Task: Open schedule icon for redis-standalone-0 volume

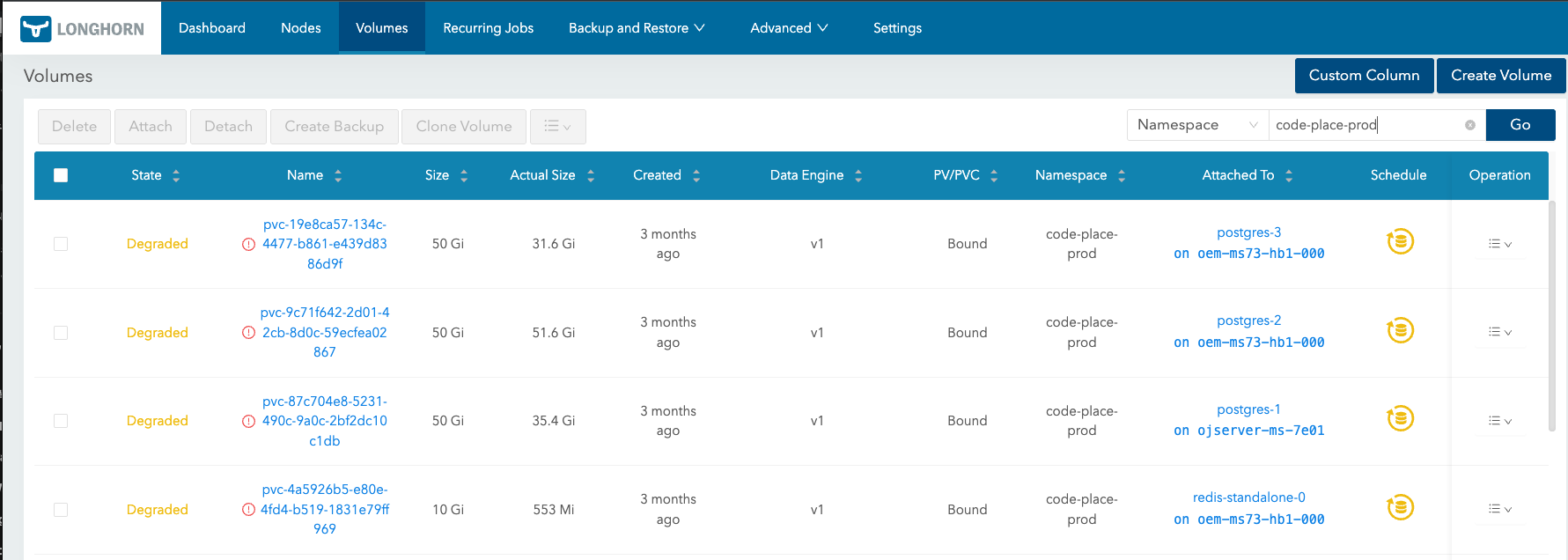Action: [1400, 507]
